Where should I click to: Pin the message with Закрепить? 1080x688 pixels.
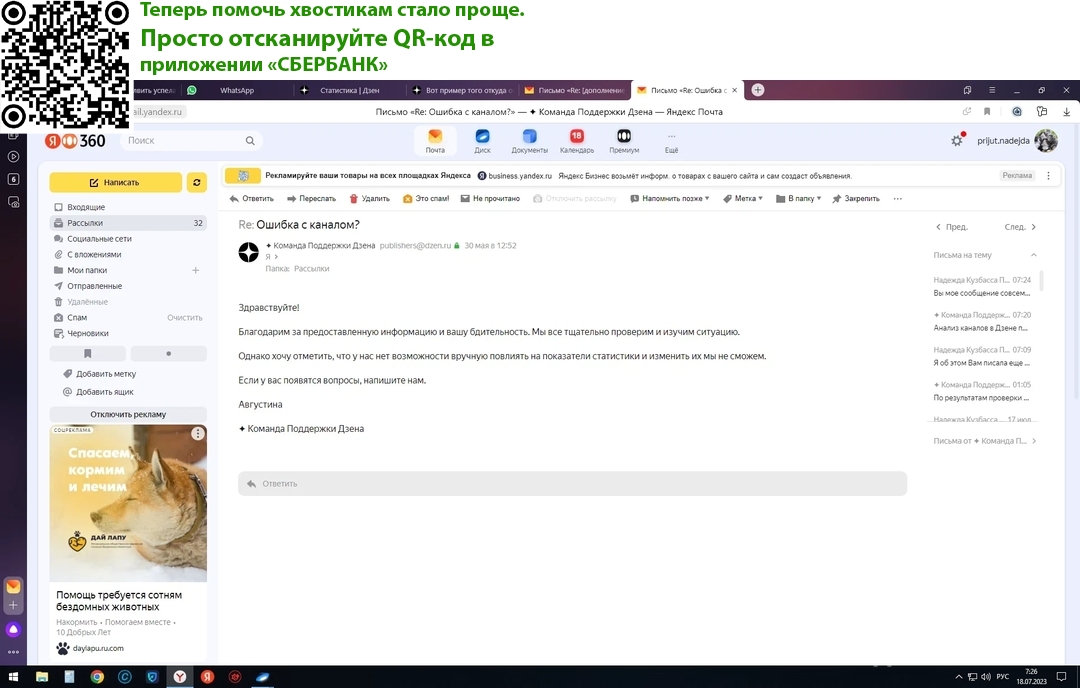coord(855,198)
